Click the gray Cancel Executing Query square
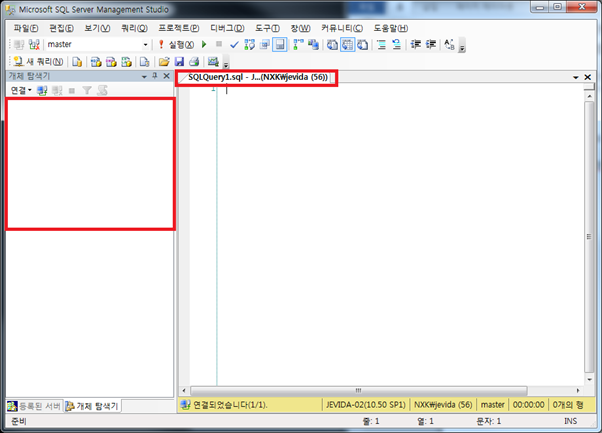This screenshot has height=433, width=602. pyautogui.click(x=219, y=44)
